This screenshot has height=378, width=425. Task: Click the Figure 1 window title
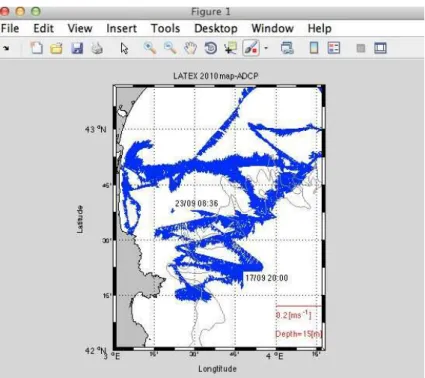210,12
